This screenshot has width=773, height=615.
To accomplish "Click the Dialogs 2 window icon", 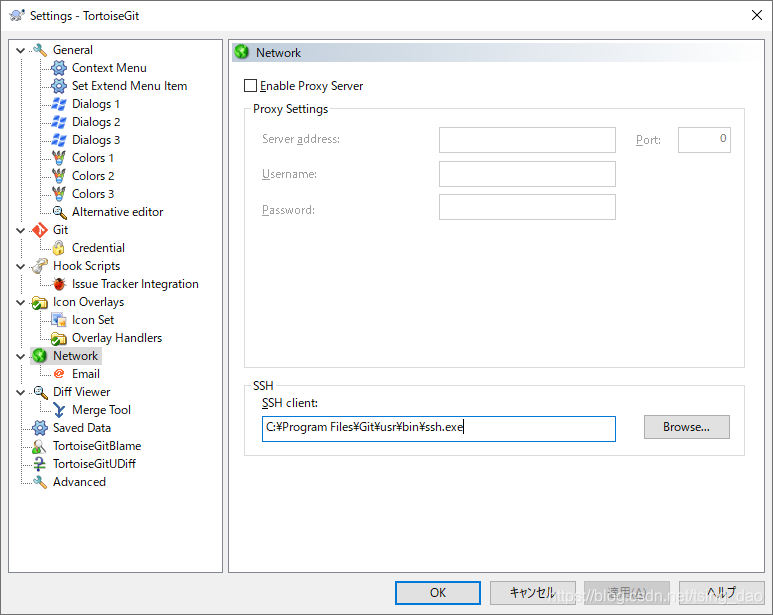I will pyautogui.click(x=59, y=122).
